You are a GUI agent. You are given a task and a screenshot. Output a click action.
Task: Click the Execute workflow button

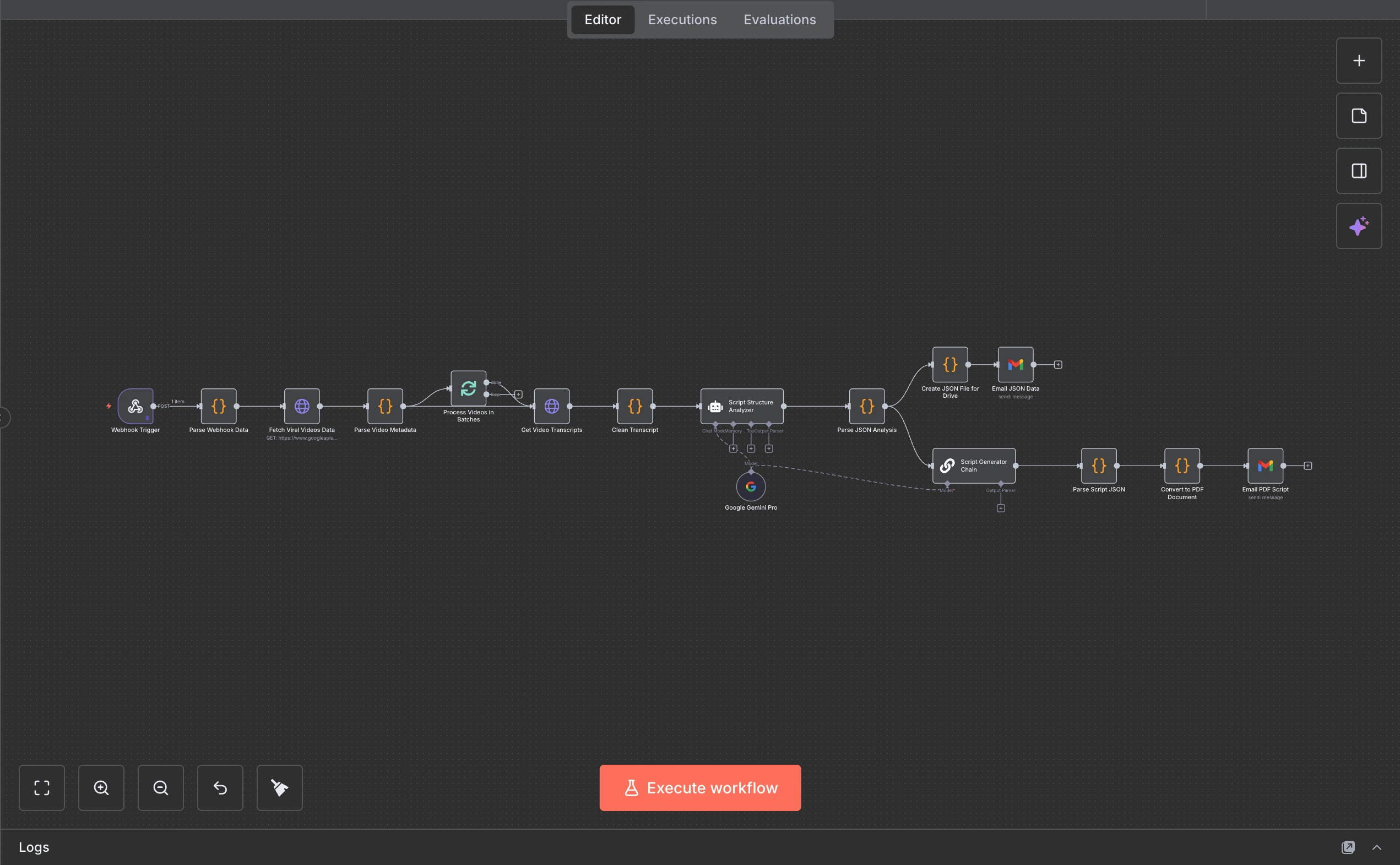point(700,788)
